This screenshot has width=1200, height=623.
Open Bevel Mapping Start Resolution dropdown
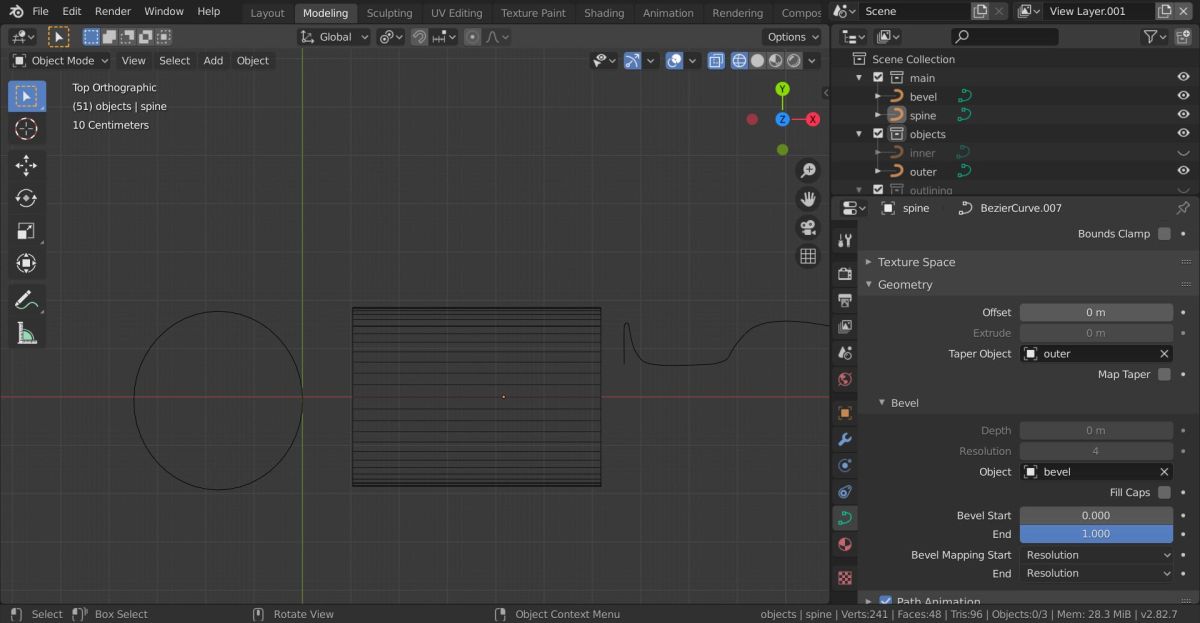1096,555
